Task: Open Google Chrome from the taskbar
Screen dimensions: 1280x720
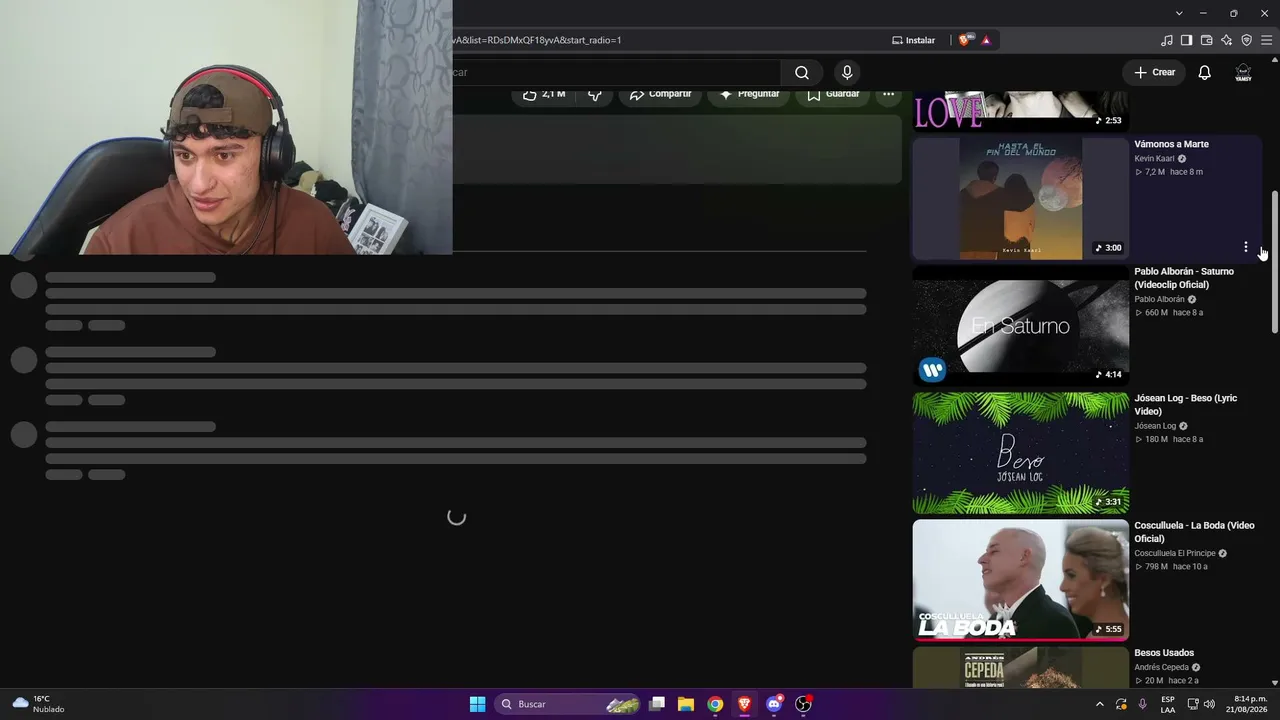Action: click(x=715, y=704)
